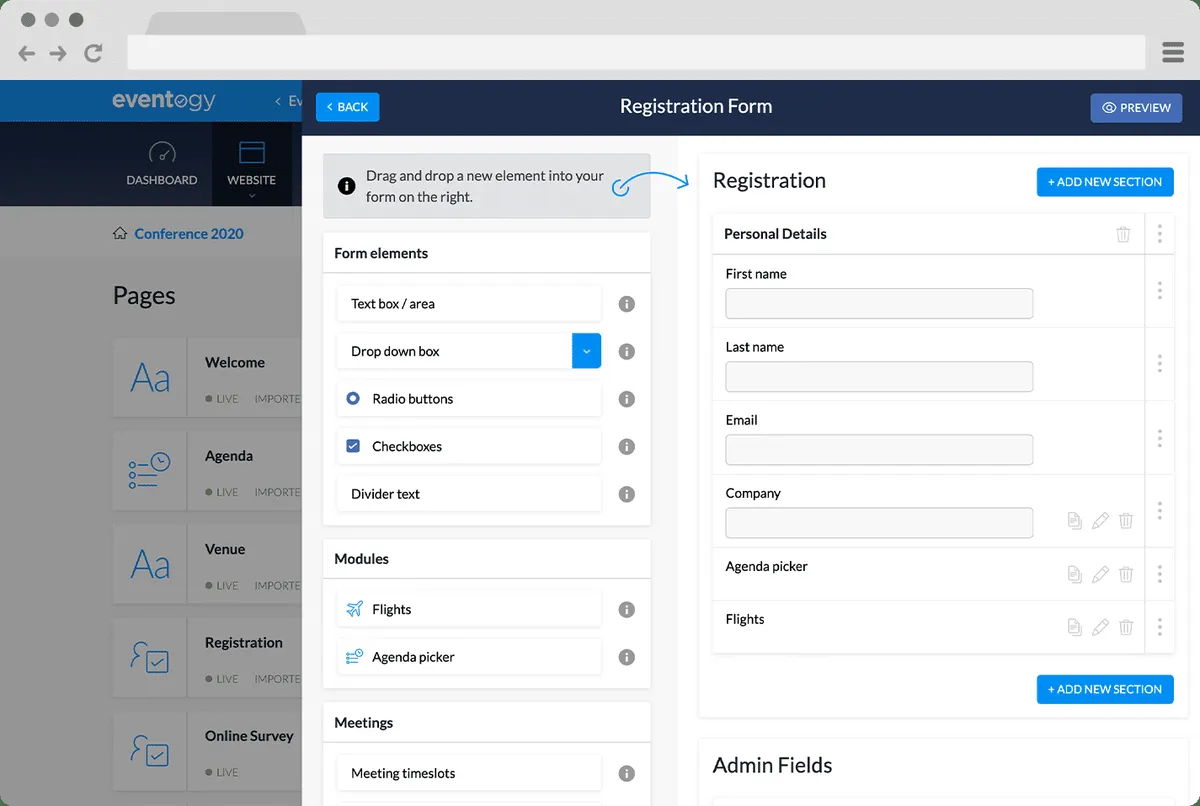This screenshot has height=806, width=1200.
Task: Delete the Flights row using trash icon
Action: [1126, 627]
